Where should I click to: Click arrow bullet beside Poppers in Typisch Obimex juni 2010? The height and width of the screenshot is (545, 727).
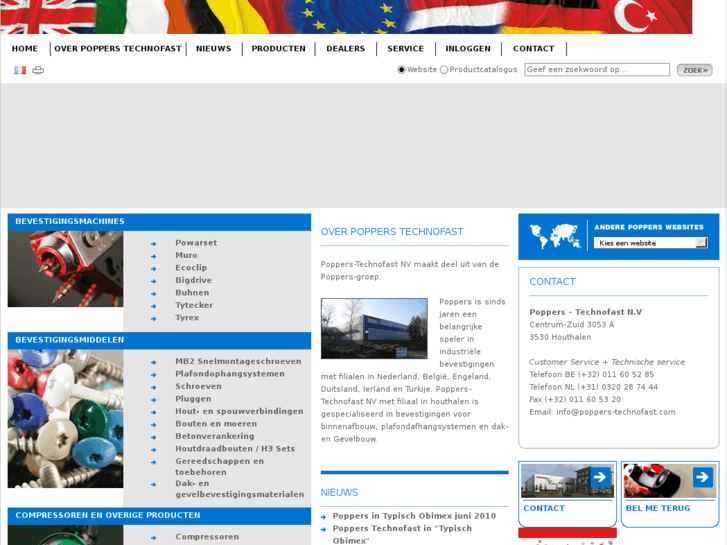(x=323, y=517)
